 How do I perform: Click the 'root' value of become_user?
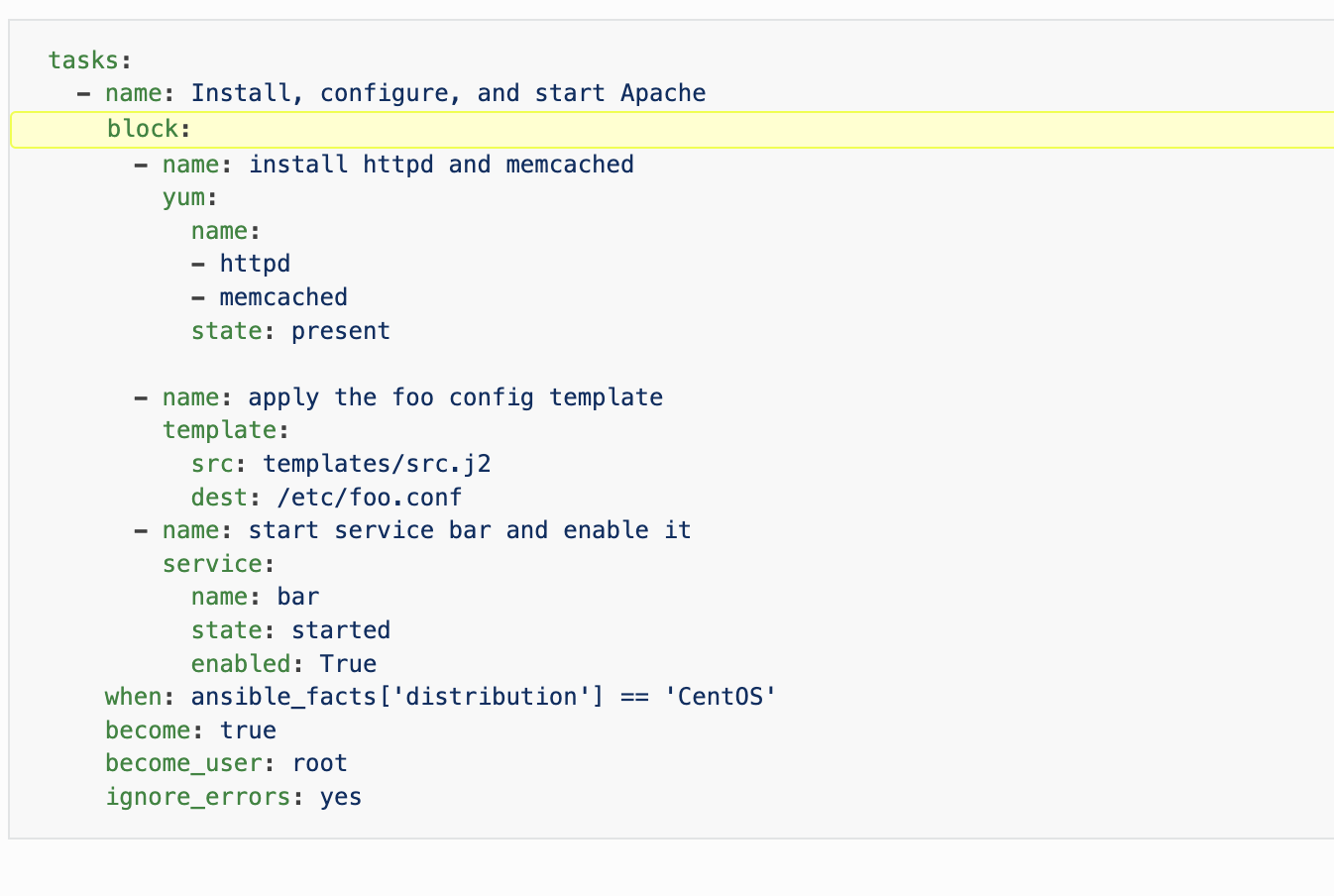[319, 763]
